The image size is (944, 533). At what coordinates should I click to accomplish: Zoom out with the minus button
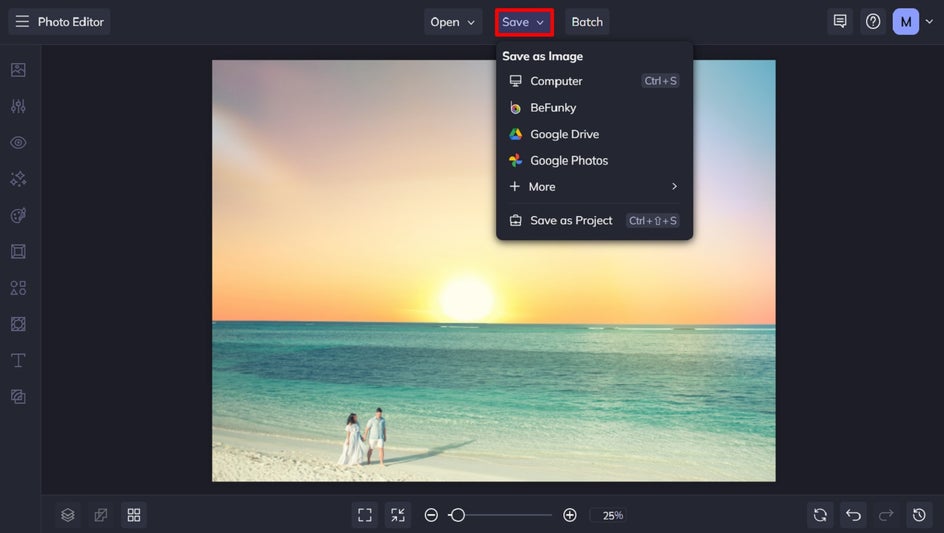(431, 515)
